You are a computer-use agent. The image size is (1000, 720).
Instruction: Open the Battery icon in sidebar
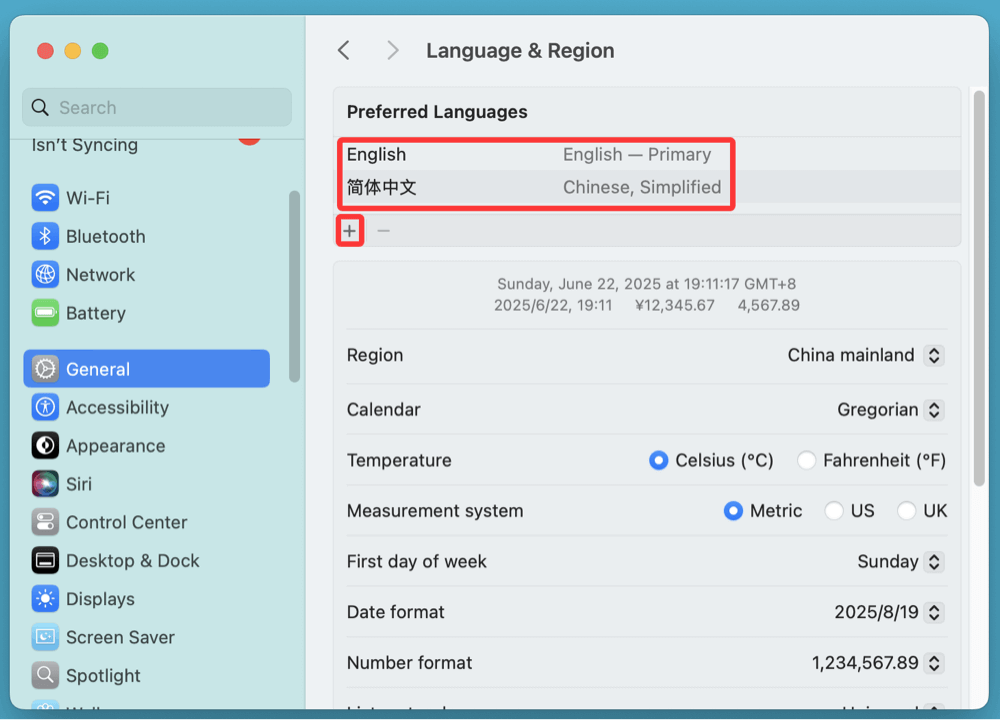(45, 313)
